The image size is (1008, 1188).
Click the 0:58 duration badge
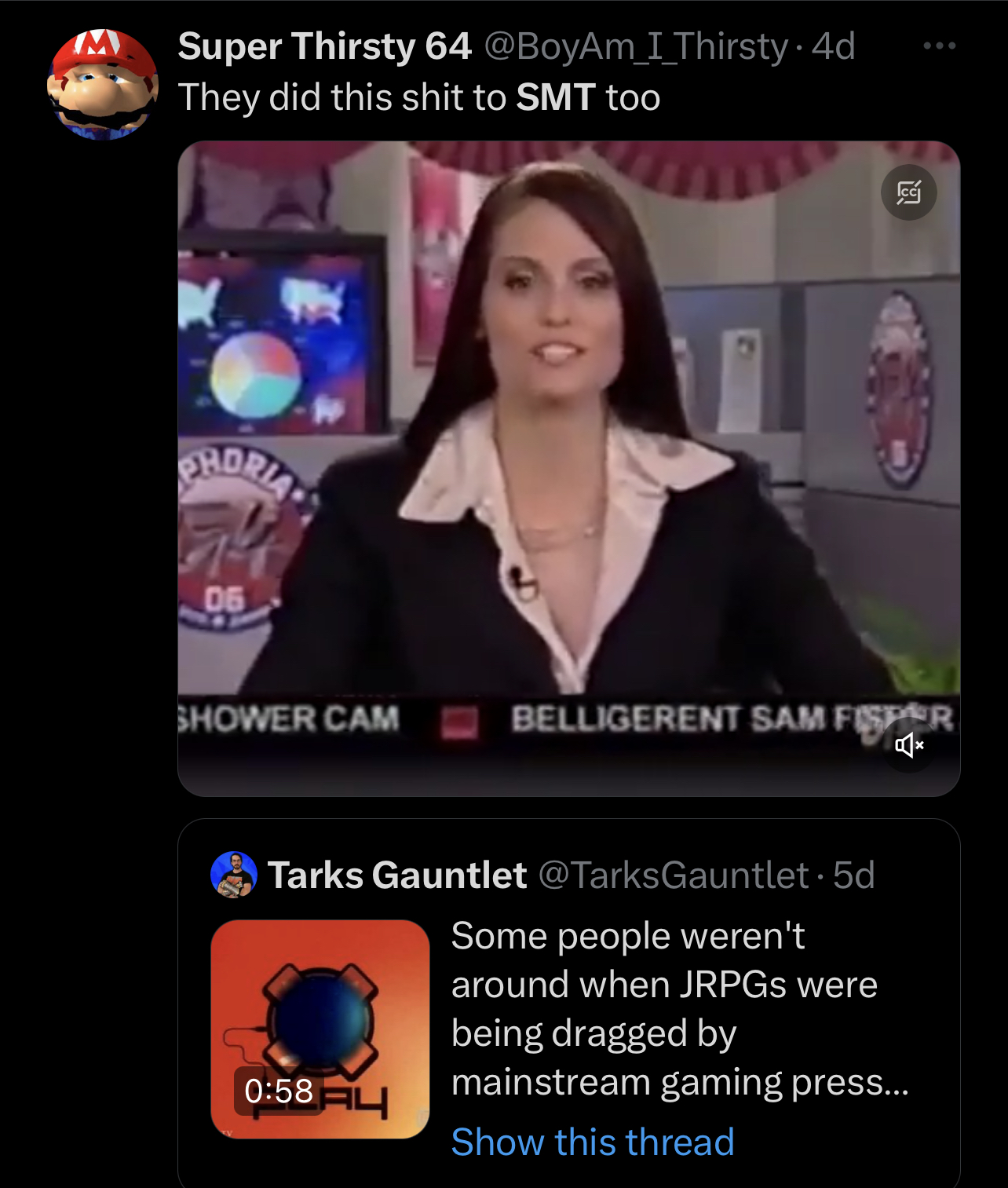pyautogui.click(x=279, y=1091)
